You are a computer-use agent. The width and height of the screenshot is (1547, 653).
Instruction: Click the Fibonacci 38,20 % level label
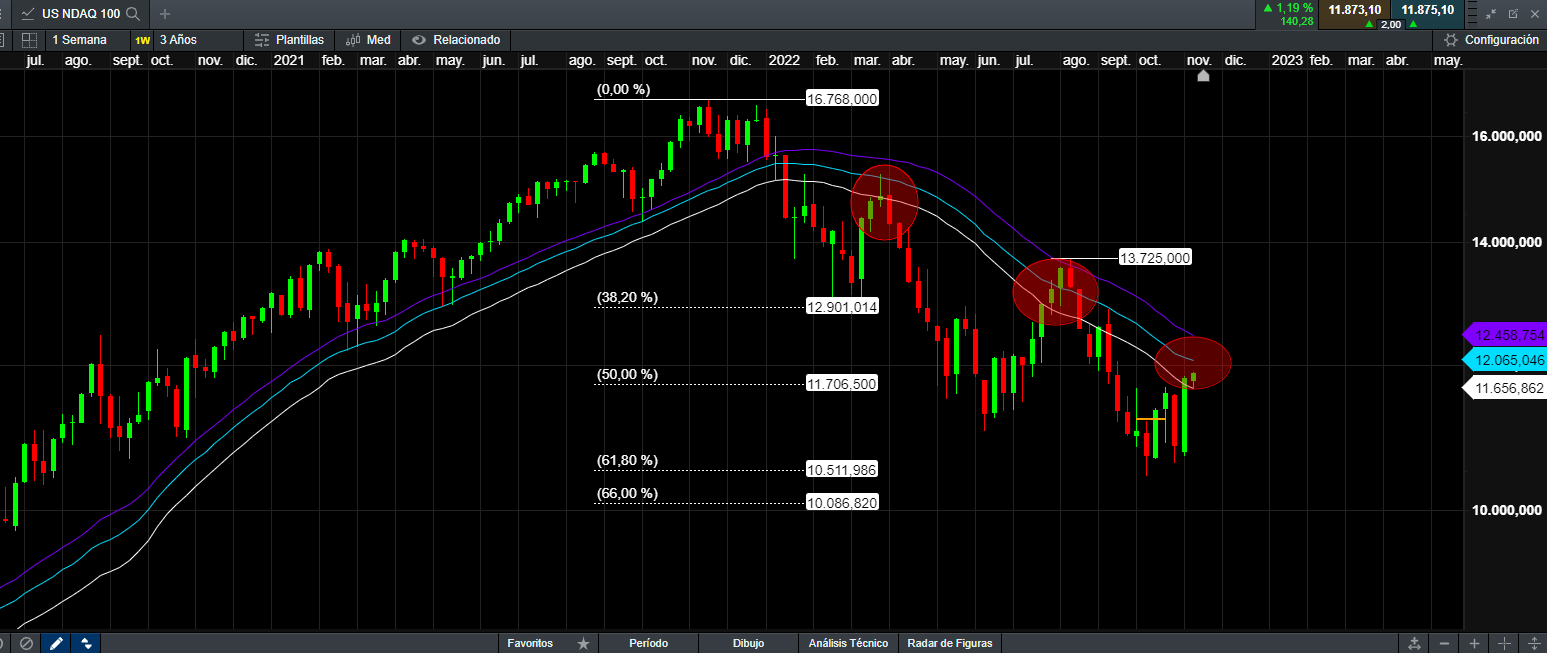click(628, 297)
